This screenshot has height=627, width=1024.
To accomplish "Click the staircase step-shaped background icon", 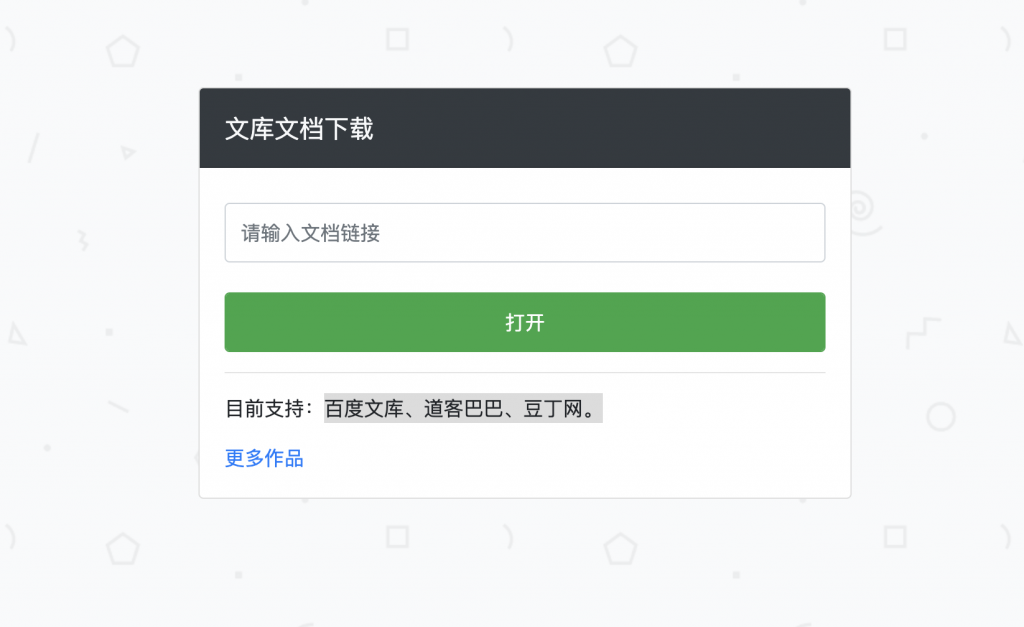I will coord(923,334).
